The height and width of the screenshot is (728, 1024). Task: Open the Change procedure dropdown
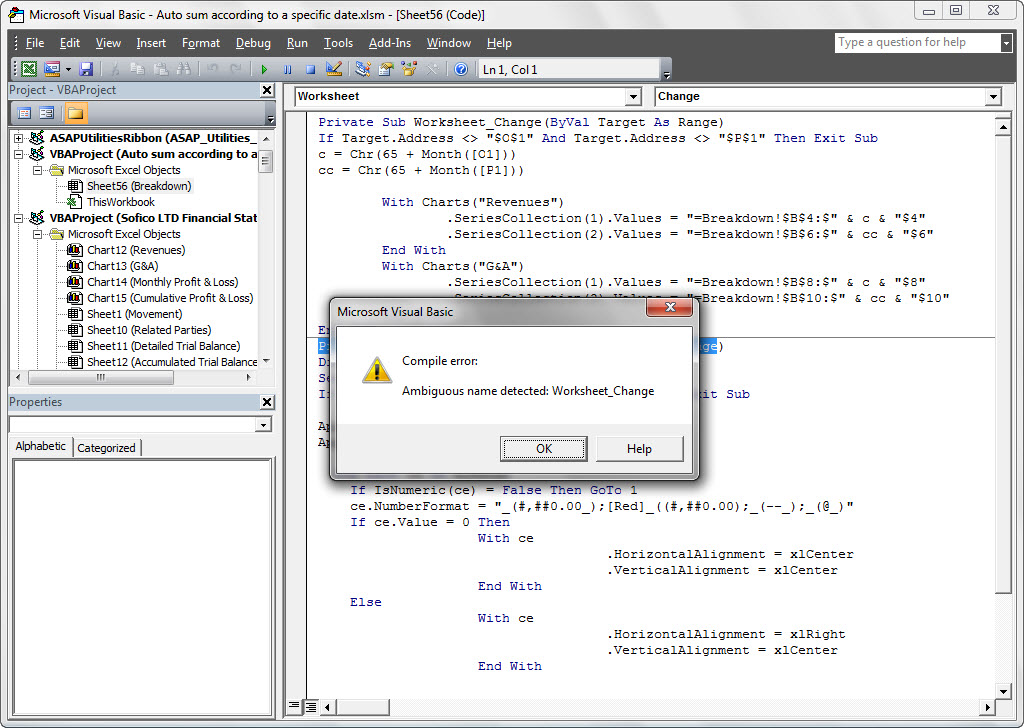(993, 97)
